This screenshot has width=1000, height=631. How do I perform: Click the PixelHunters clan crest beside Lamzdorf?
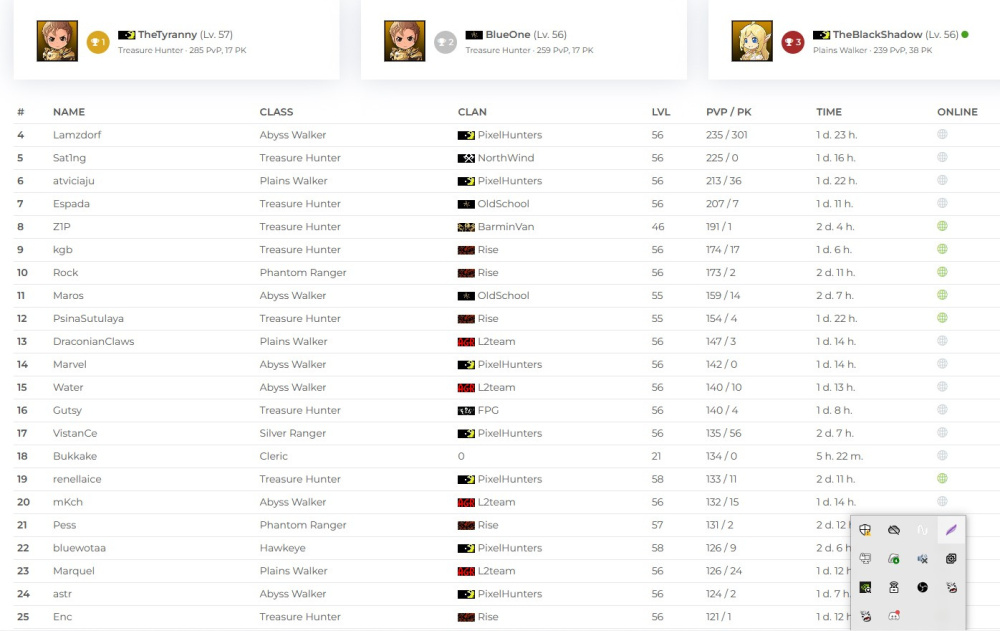coord(467,135)
